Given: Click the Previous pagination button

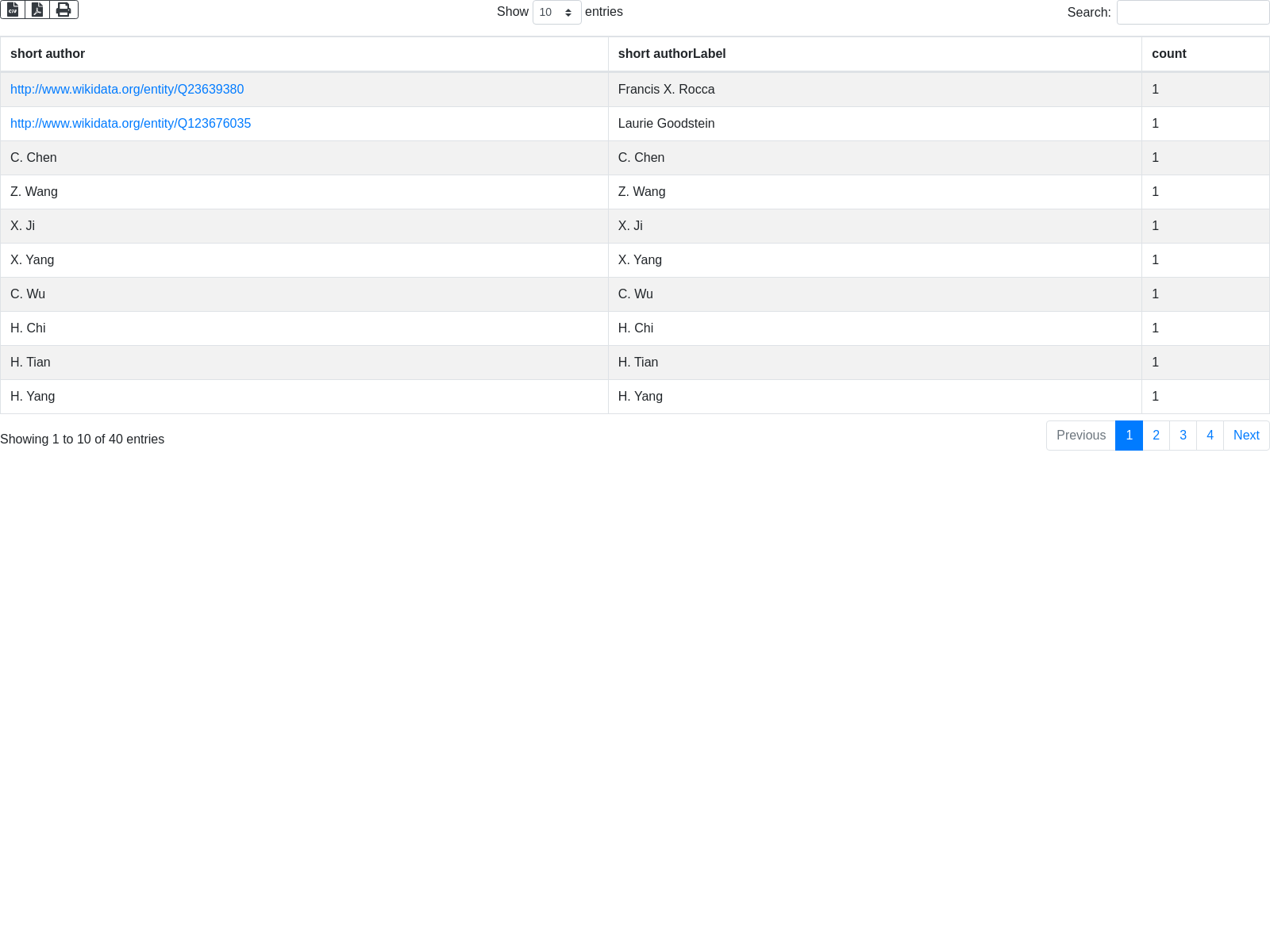Looking at the screenshot, I should click(x=1080, y=436).
